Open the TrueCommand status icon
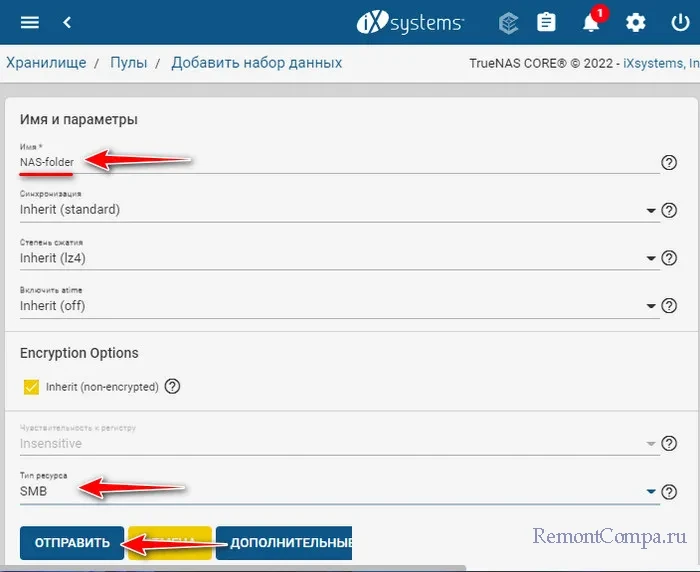Screen dimensions: 700x572 [x=507, y=22]
